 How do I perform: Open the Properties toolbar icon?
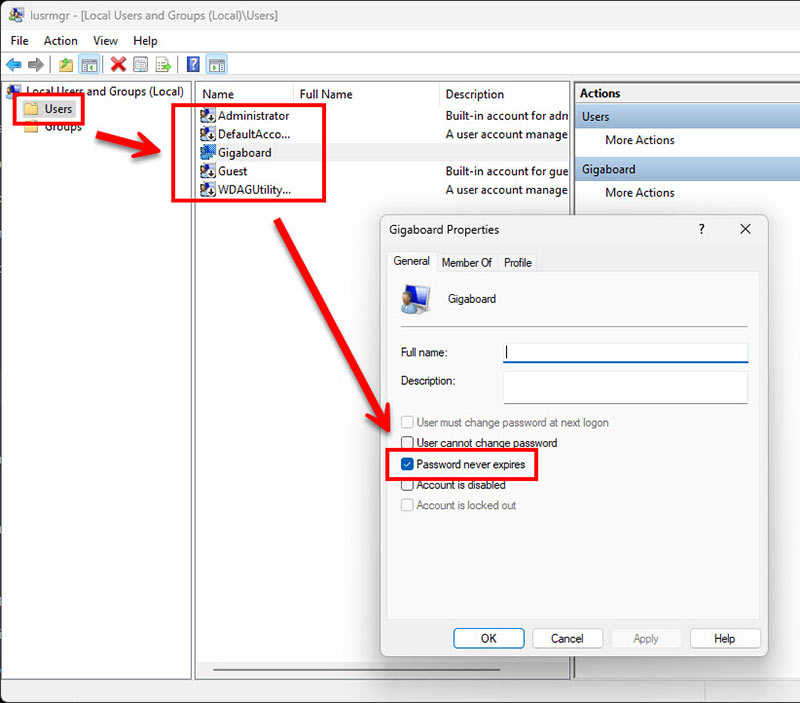[x=141, y=65]
